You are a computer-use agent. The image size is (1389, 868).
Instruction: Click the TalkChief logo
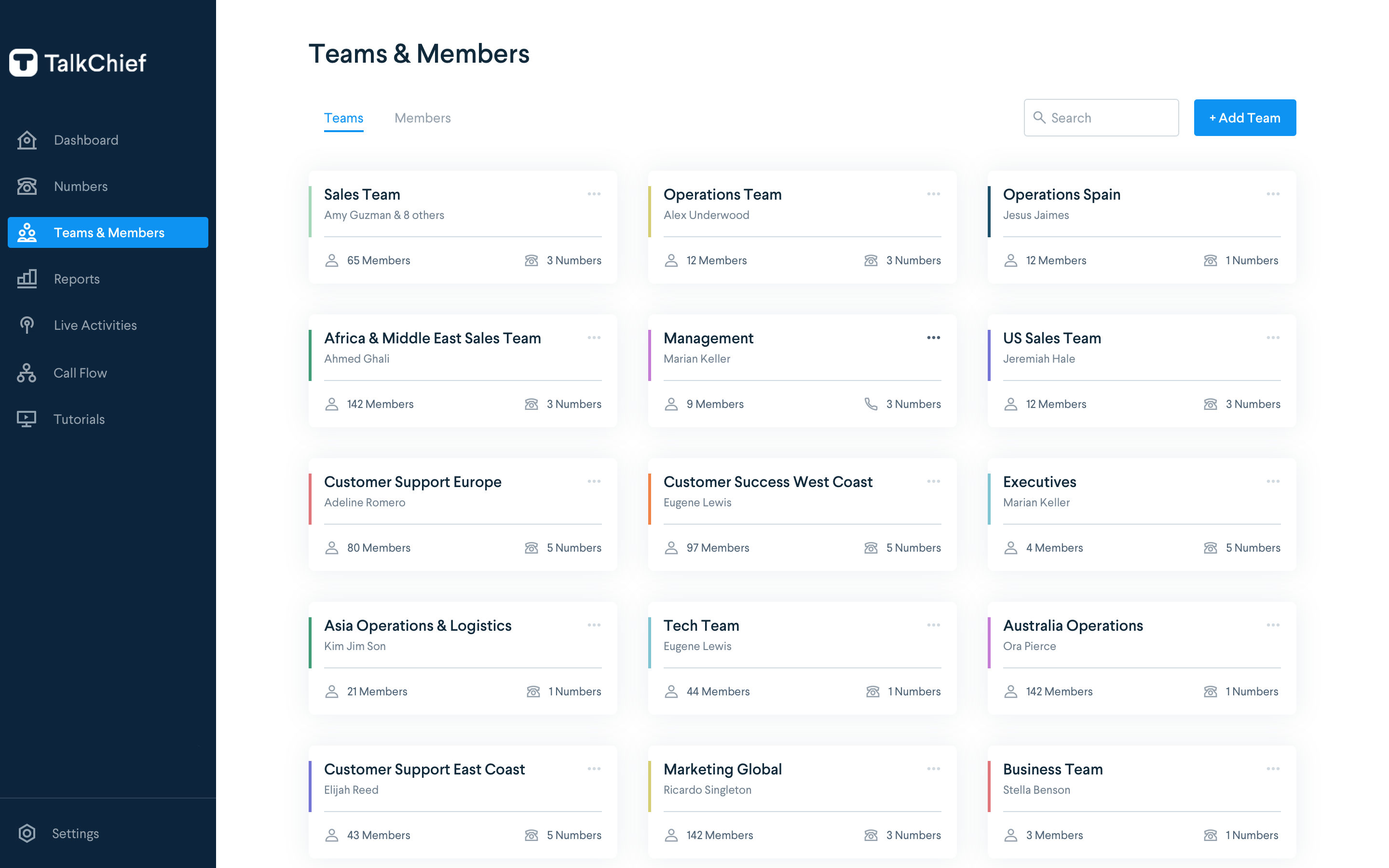point(78,63)
